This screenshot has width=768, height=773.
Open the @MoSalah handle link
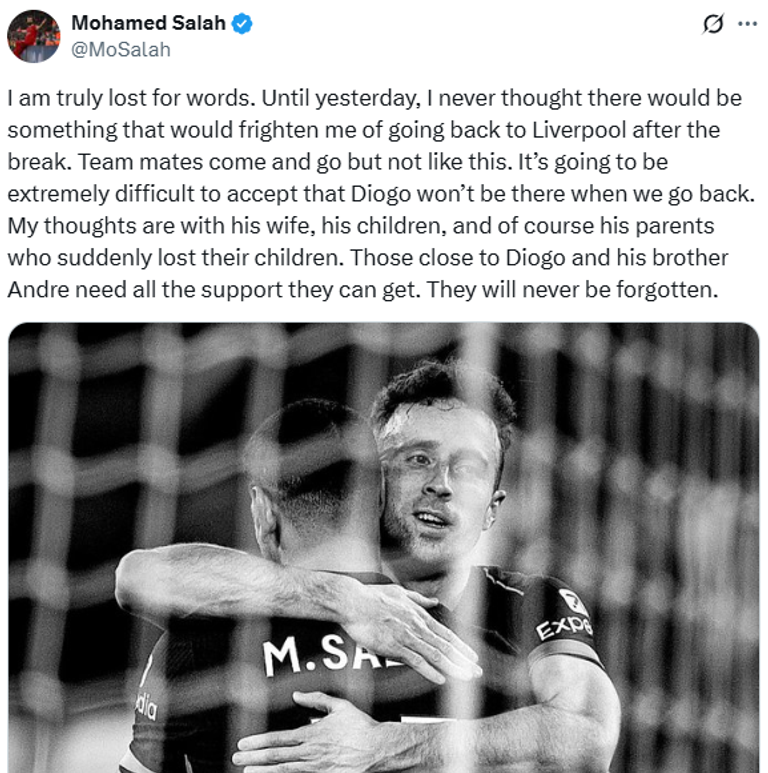pos(121,50)
